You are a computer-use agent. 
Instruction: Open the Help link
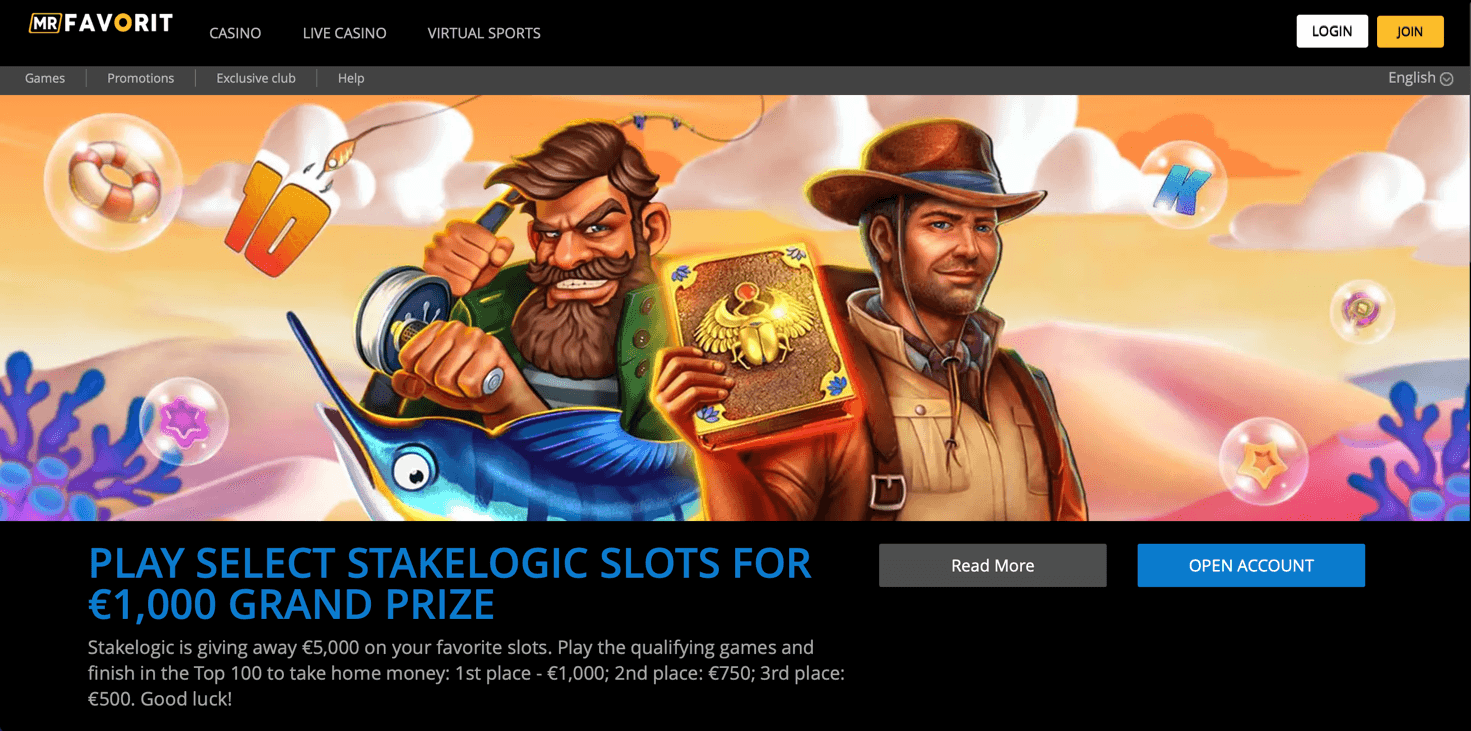351,78
